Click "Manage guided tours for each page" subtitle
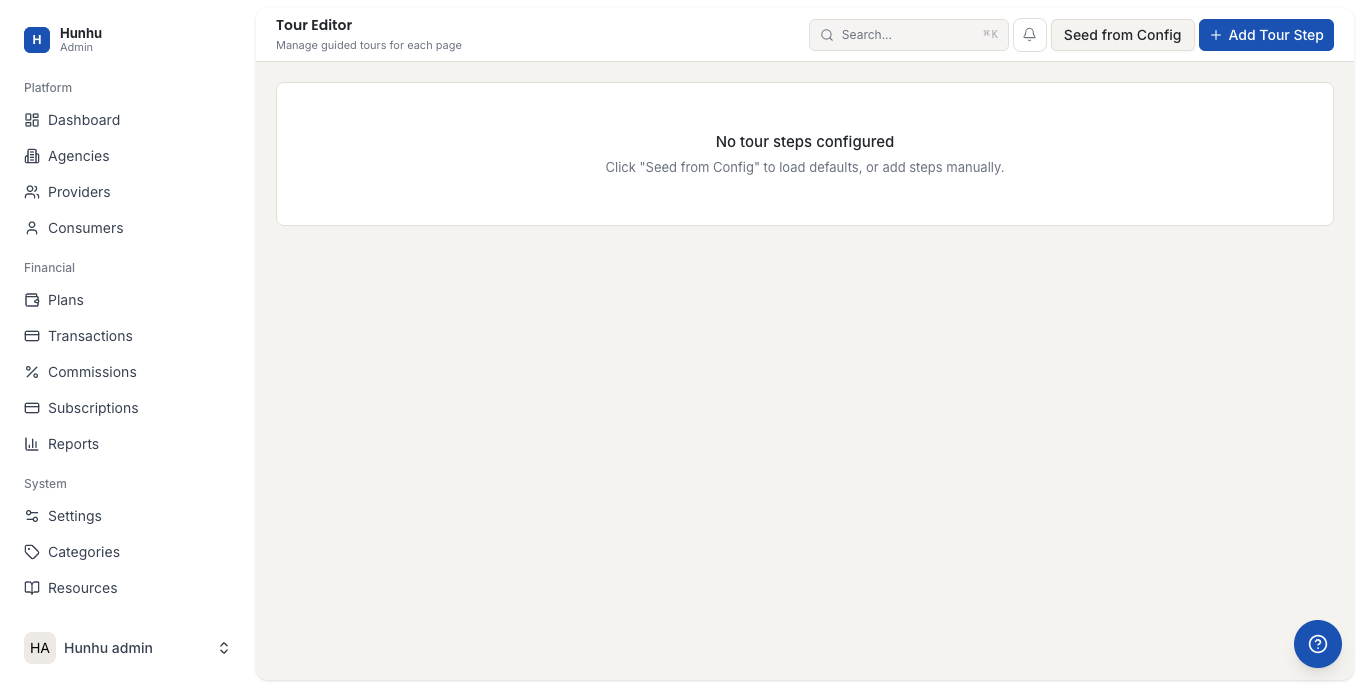Viewport: 1362px width, 688px height. pyautogui.click(x=369, y=45)
